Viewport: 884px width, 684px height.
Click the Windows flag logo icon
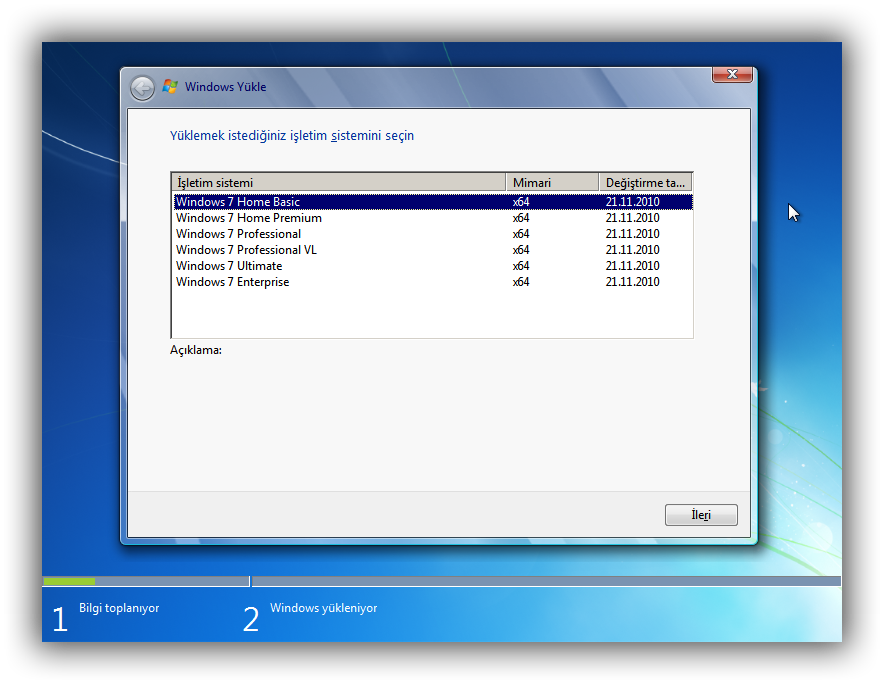pos(170,87)
